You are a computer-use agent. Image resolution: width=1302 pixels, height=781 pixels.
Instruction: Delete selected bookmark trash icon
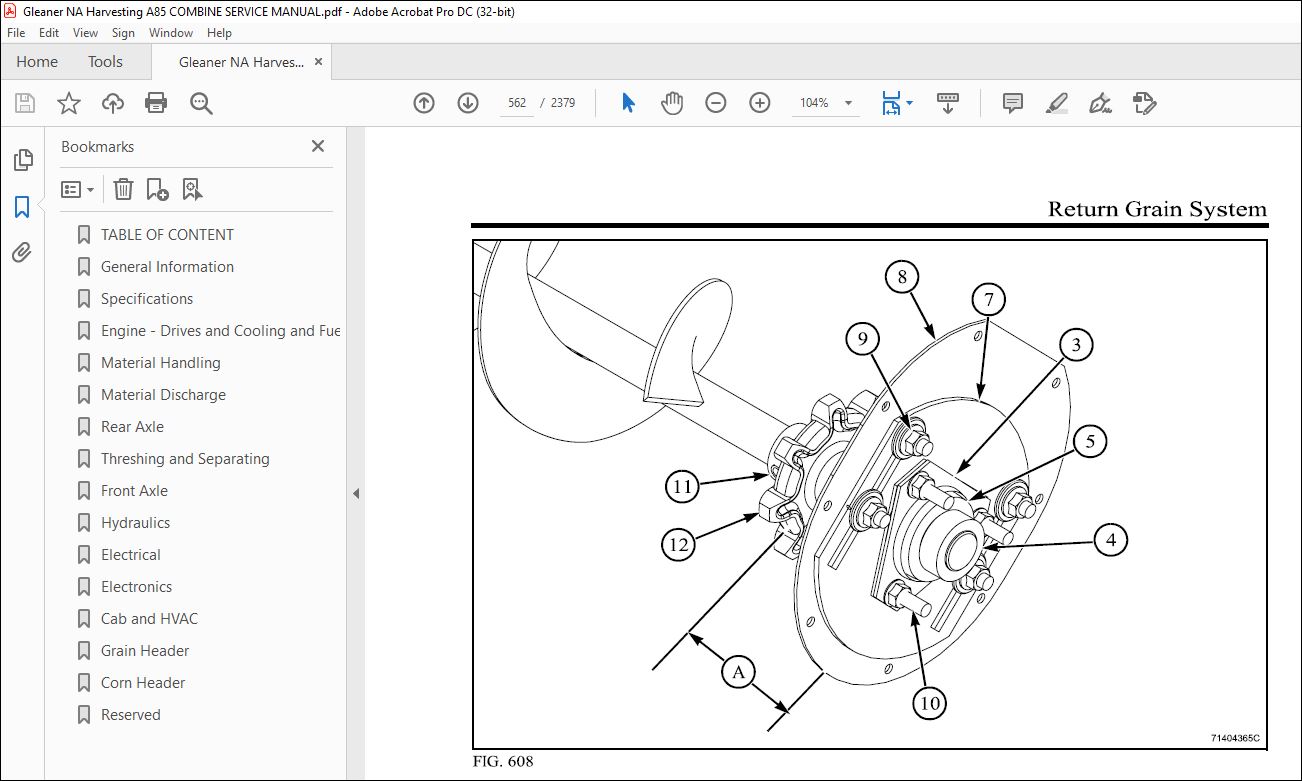(123, 189)
